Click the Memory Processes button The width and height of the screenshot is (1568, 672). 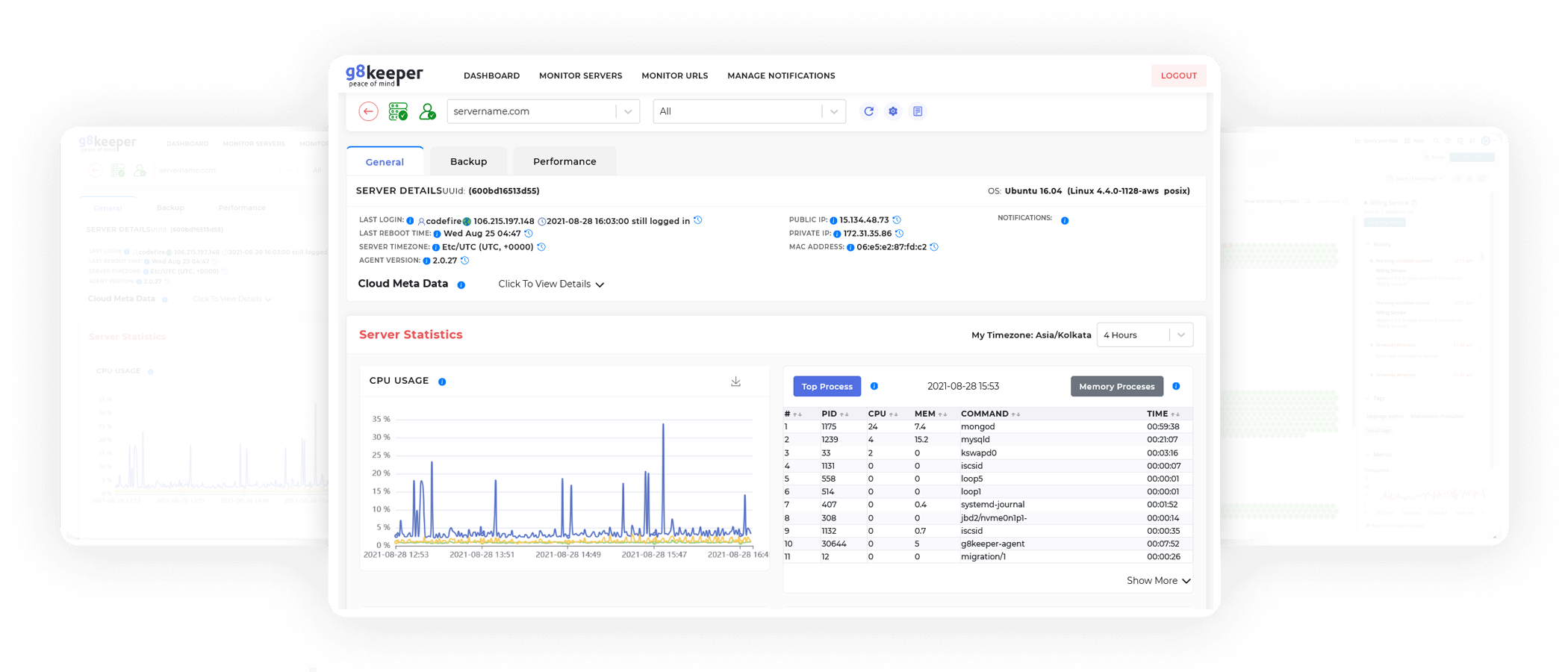point(1116,386)
